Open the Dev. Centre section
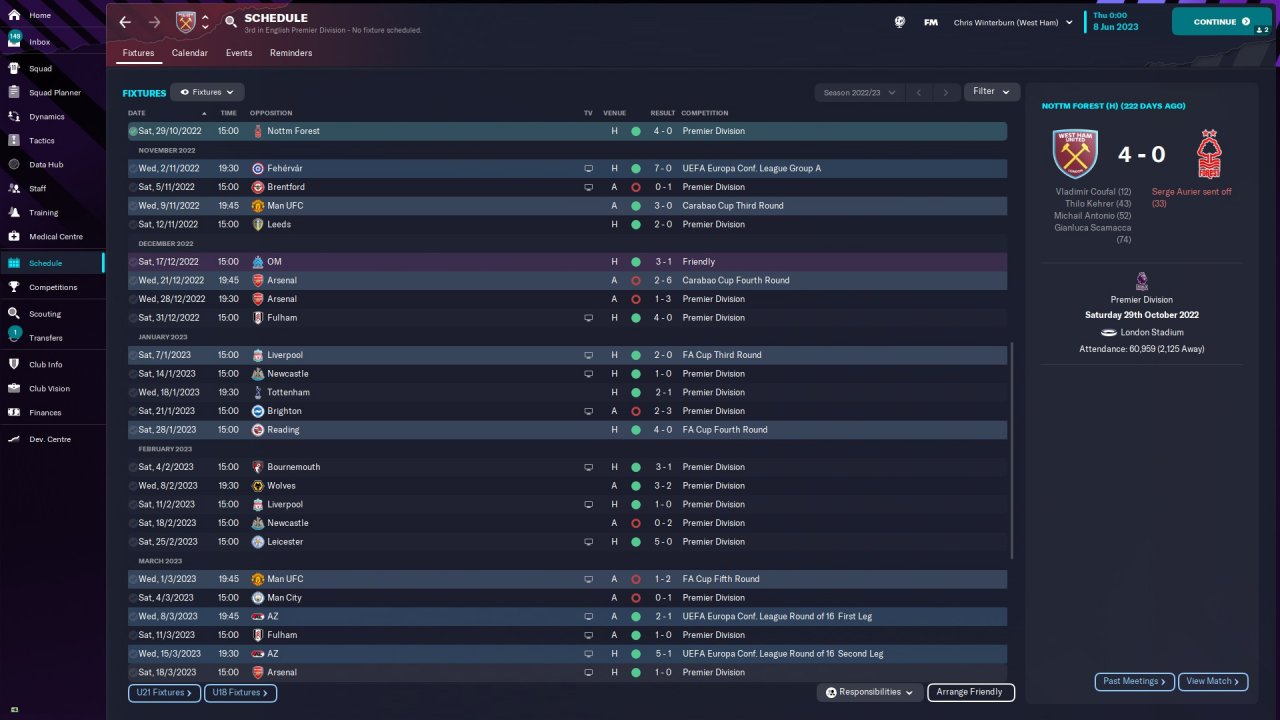This screenshot has height=720, width=1280. click(50, 440)
